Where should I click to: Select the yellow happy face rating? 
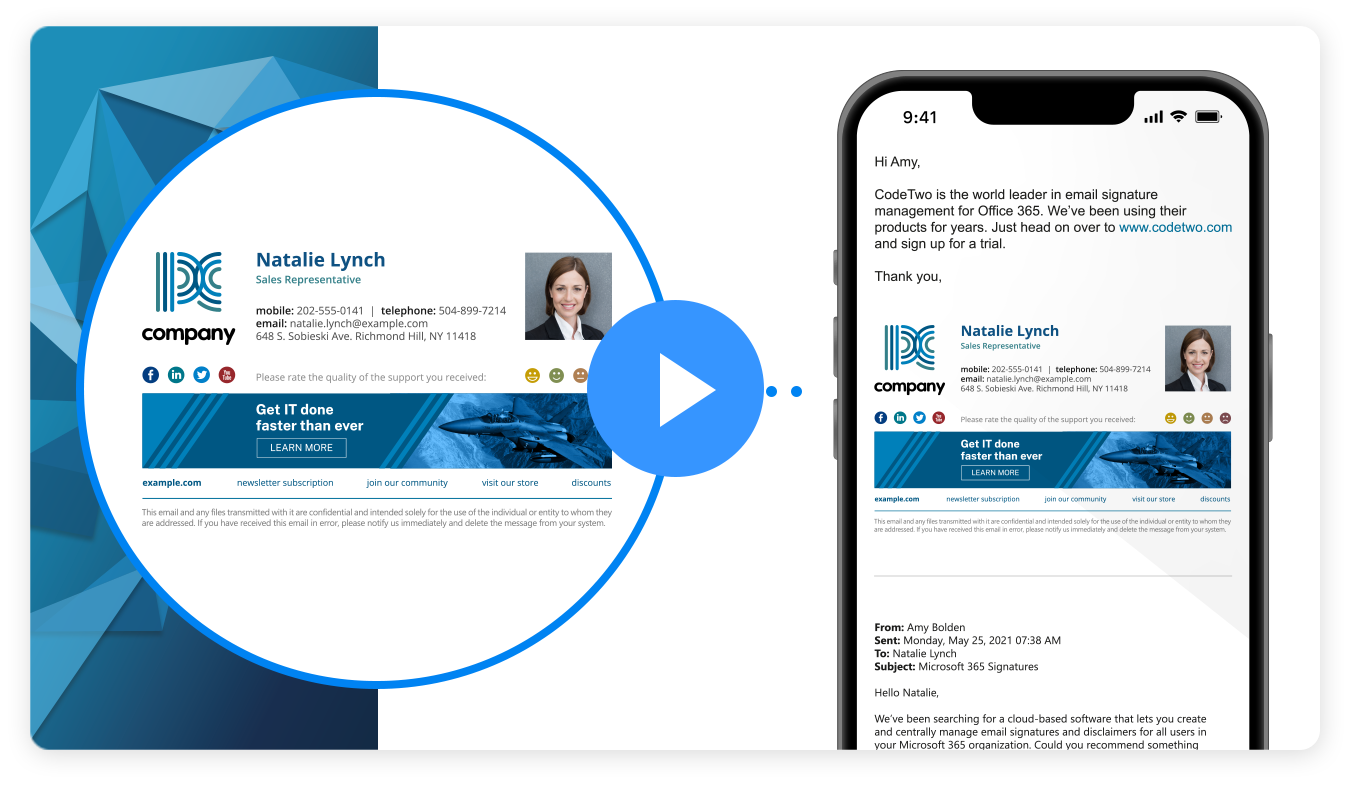pyautogui.click(x=531, y=375)
